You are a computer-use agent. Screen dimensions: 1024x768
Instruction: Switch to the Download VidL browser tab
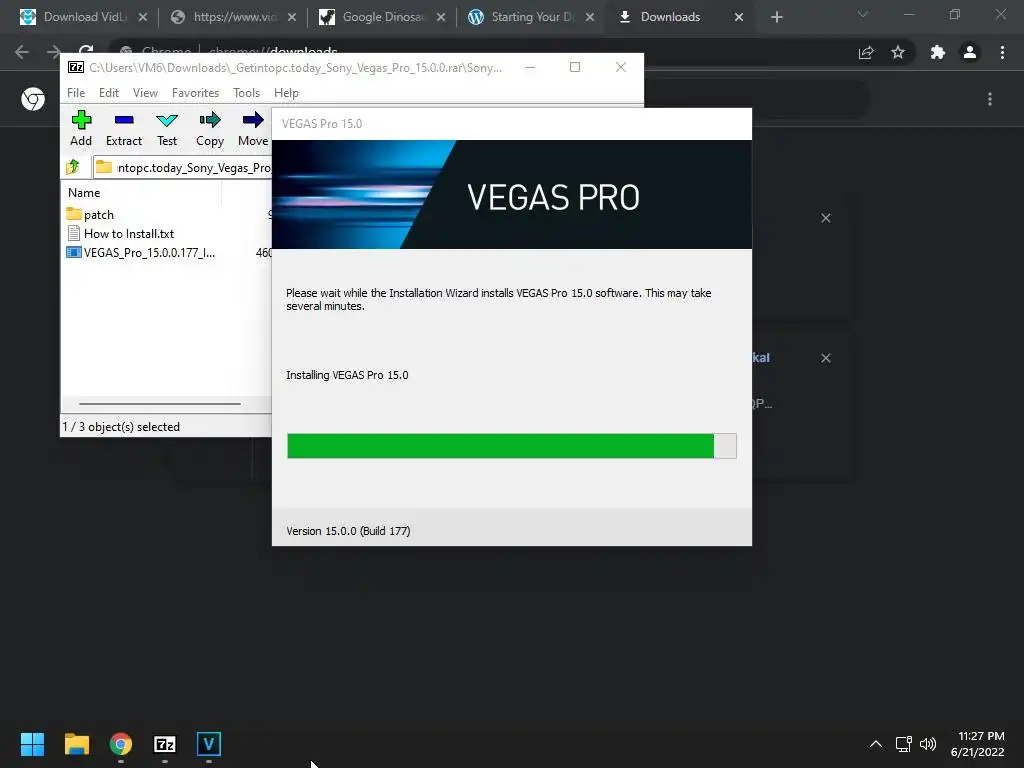84,17
